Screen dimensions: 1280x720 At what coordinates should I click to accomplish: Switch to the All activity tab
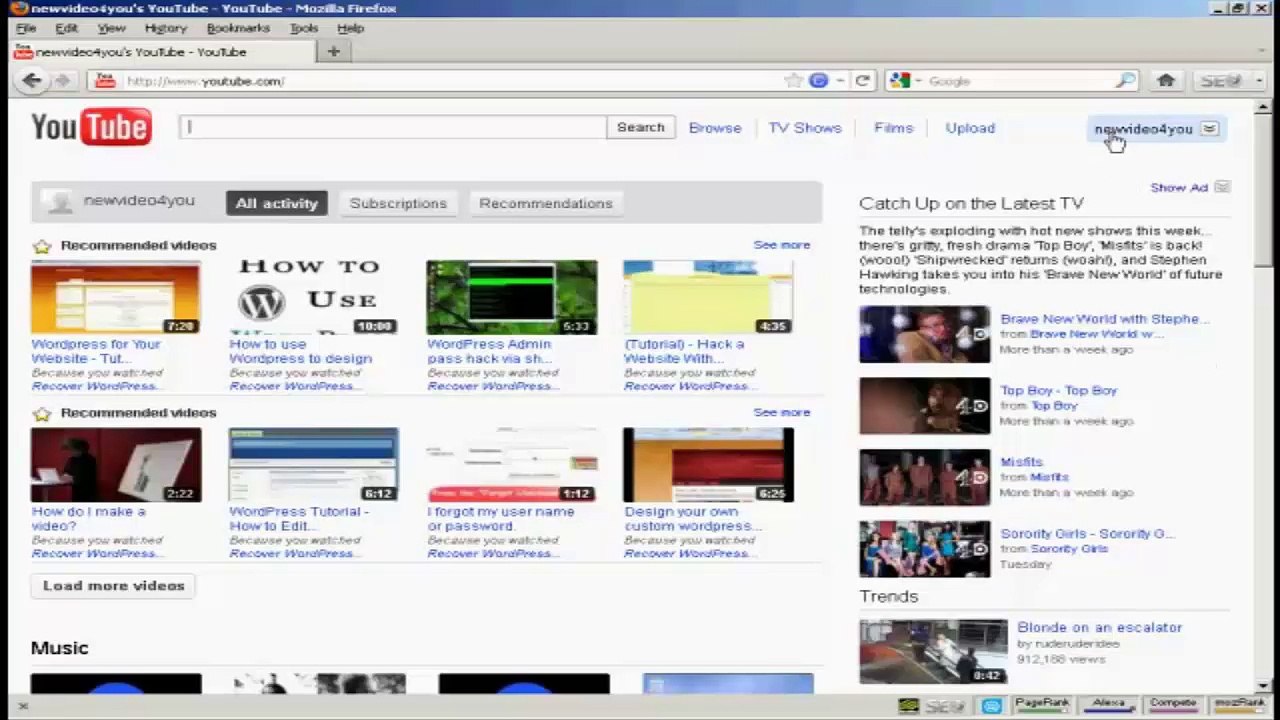point(277,203)
